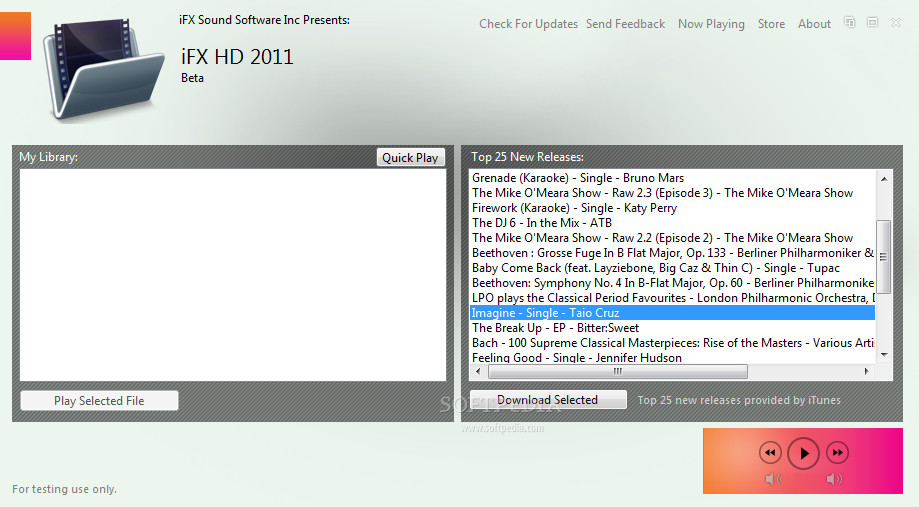Viewport: 919px width, 507px height.
Task: Click the horizontal scroll right arrow
Action: pyautogui.click(x=866, y=371)
